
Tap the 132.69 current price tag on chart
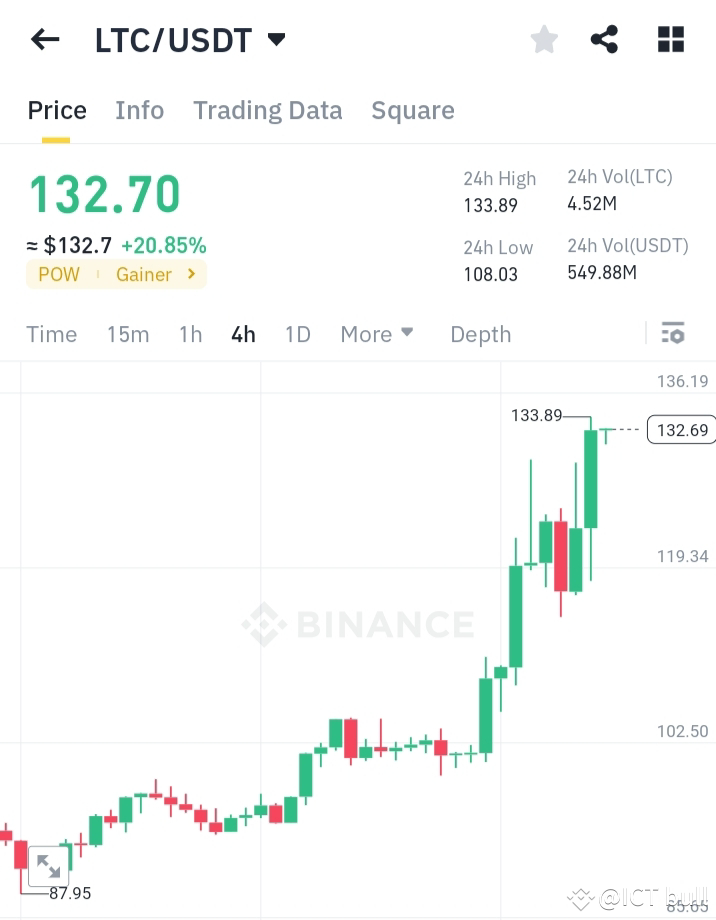[x=681, y=429]
